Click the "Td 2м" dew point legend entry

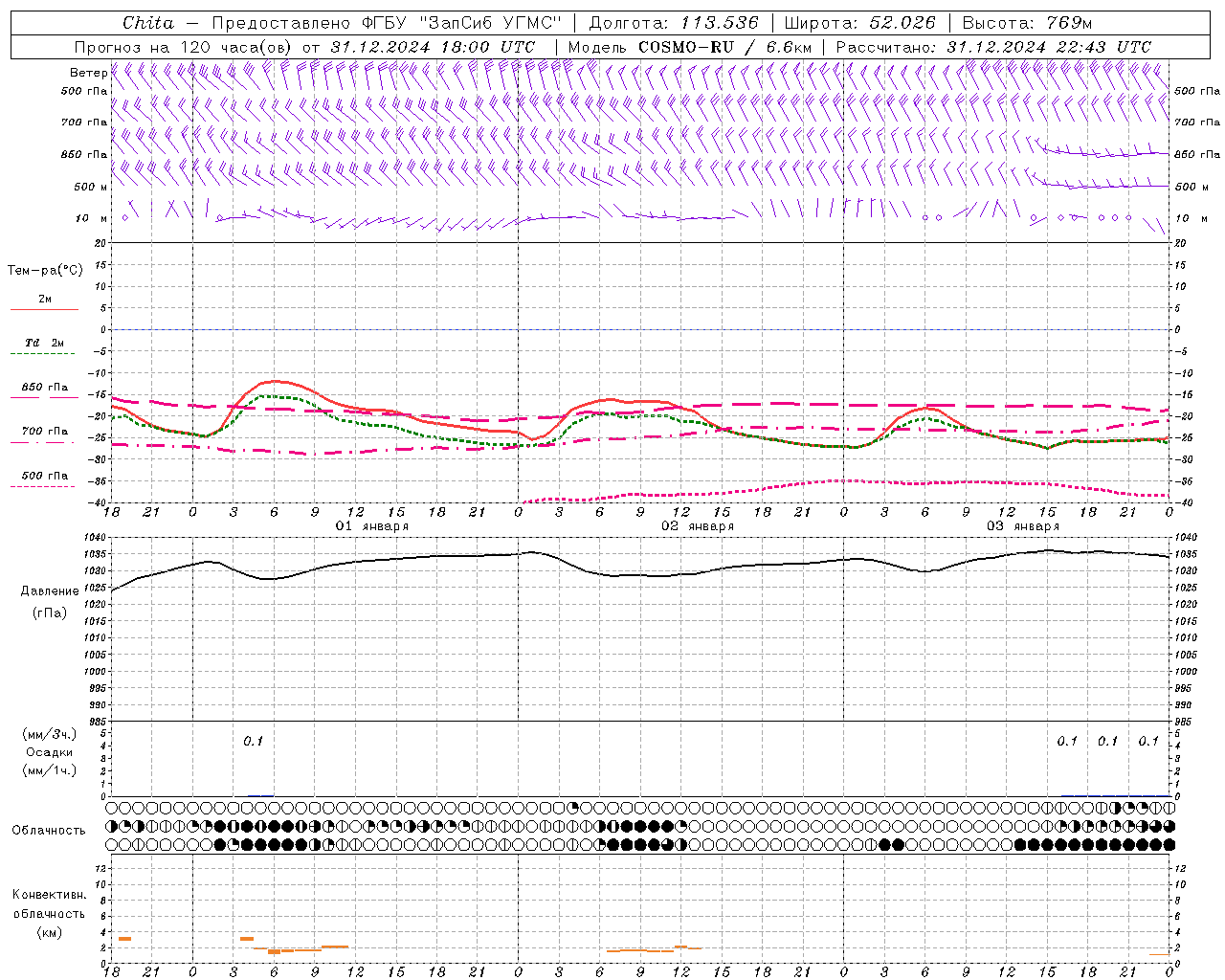pyautogui.click(x=45, y=343)
